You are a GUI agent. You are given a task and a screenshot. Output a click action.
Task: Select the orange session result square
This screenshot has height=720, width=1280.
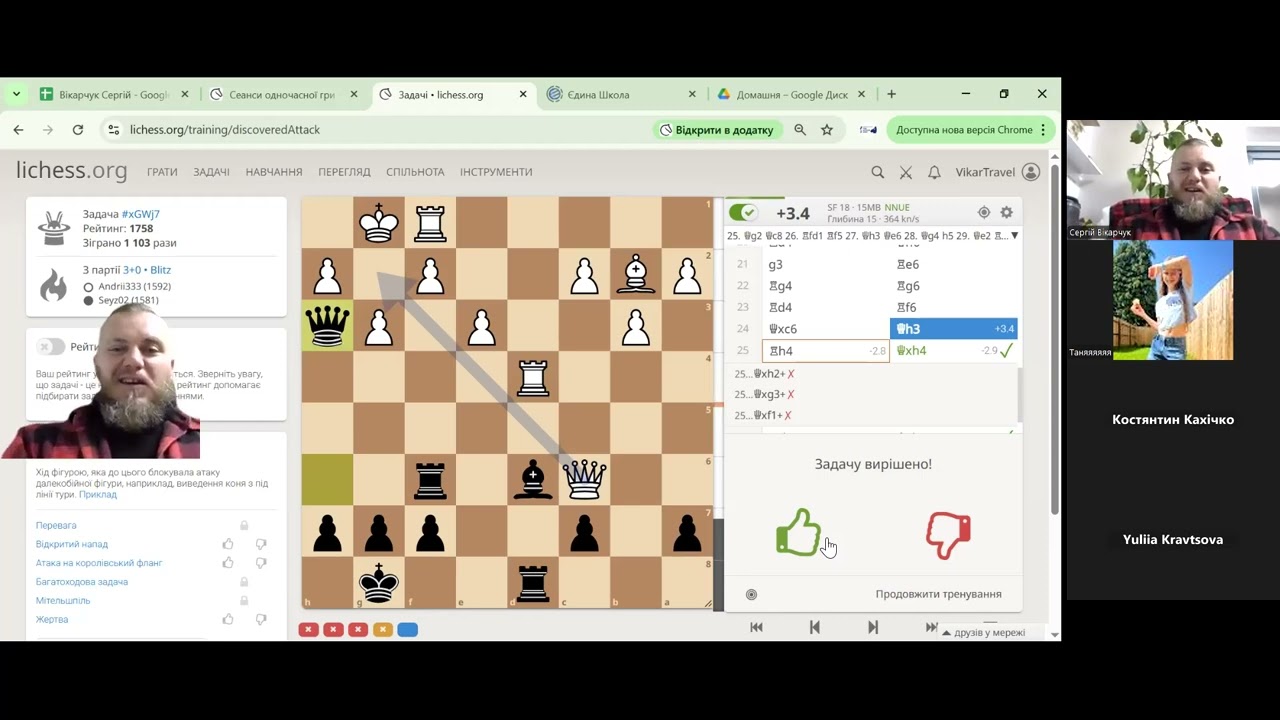point(382,630)
